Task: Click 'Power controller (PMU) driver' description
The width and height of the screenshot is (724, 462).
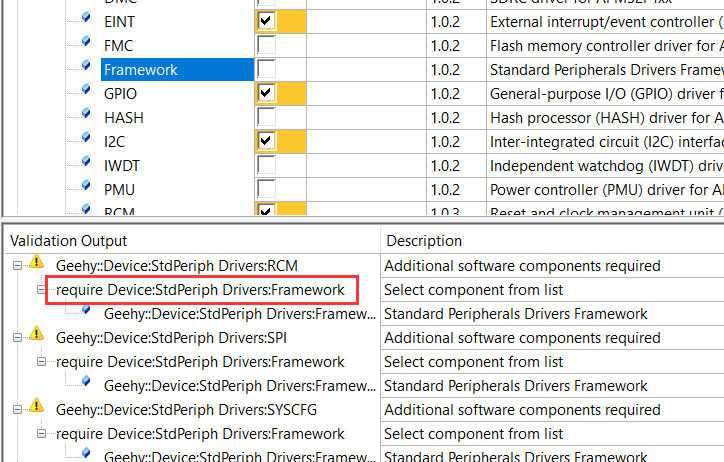Action: (x=607, y=190)
